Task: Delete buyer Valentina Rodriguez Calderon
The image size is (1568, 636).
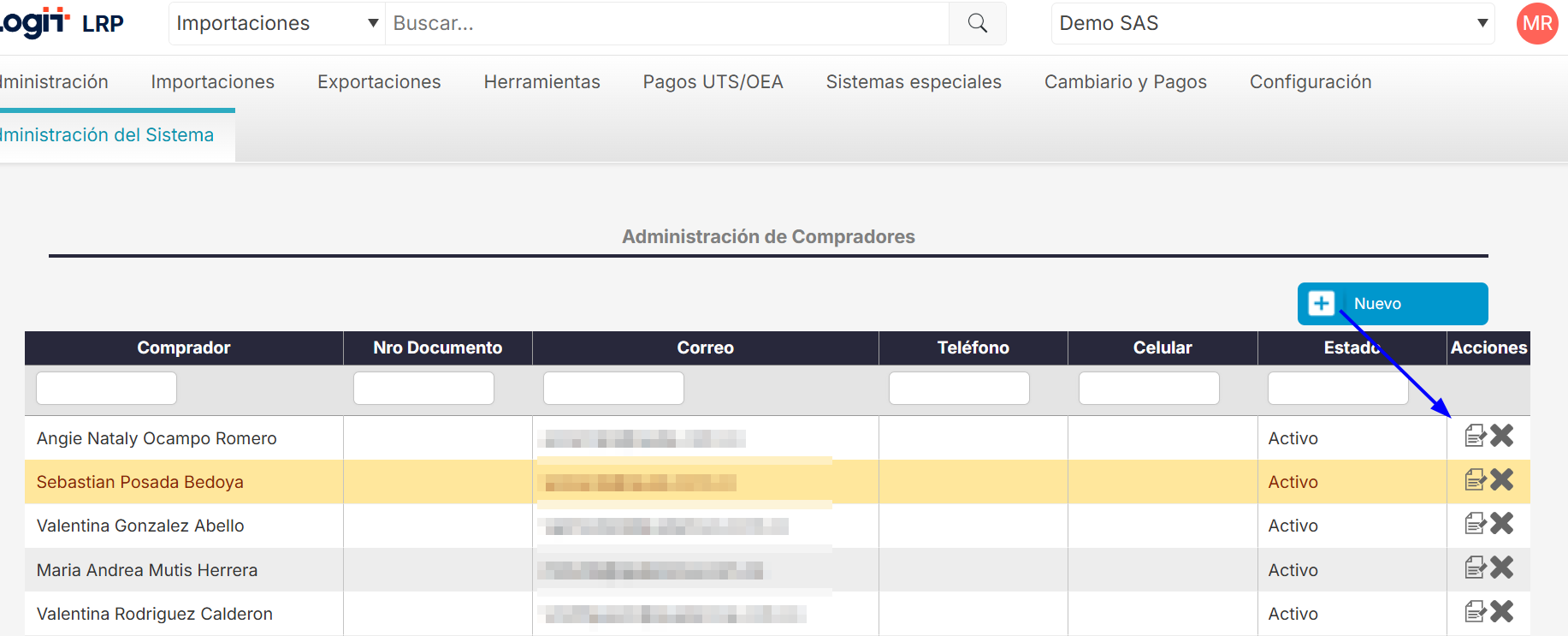Action: coord(1502,611)
